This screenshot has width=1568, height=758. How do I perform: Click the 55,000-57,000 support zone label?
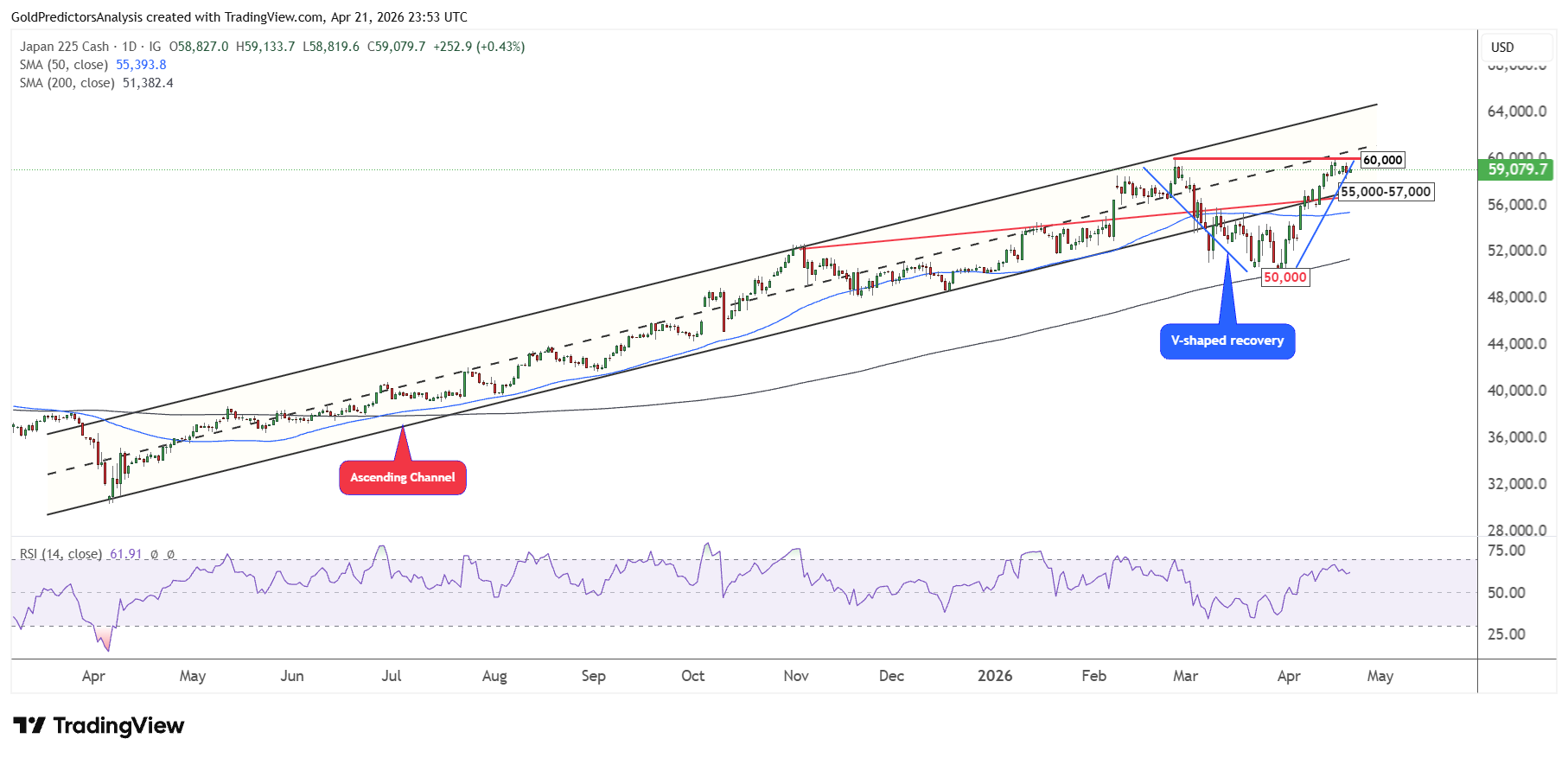1386,192
